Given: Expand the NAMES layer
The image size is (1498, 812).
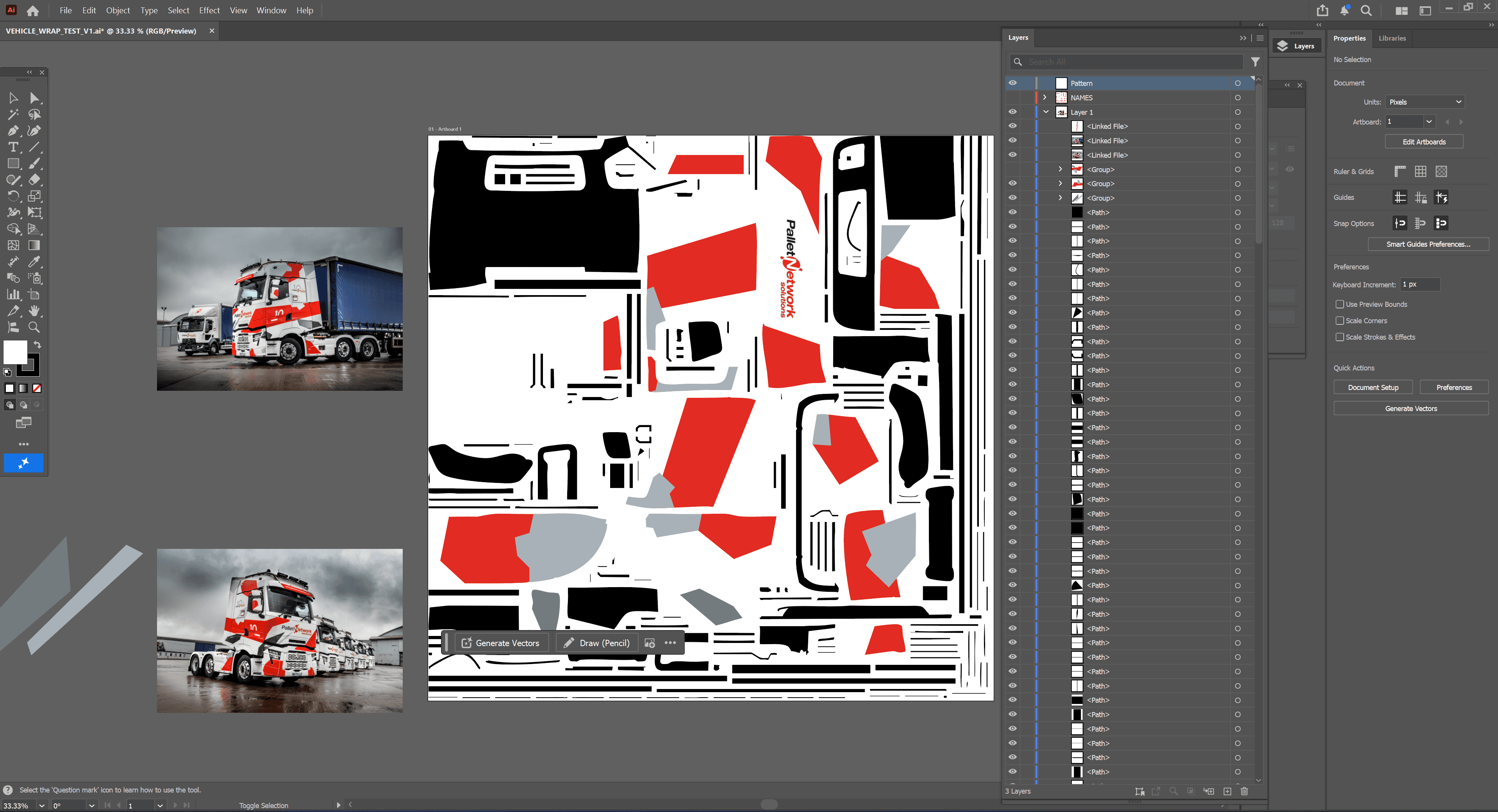Looking at the screenshot, I should point(1044,98).
